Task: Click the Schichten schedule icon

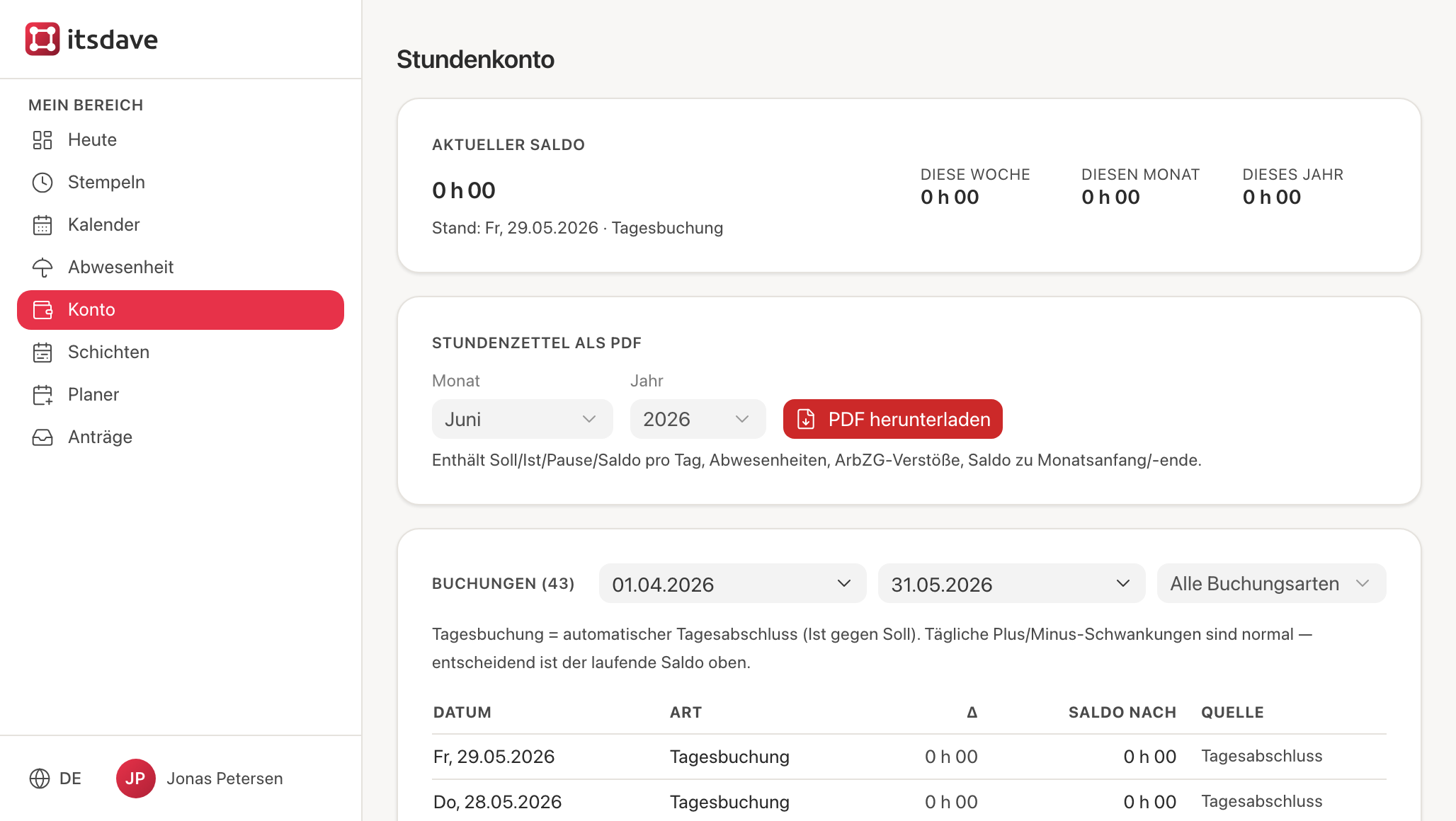Action: coord(42,352)
